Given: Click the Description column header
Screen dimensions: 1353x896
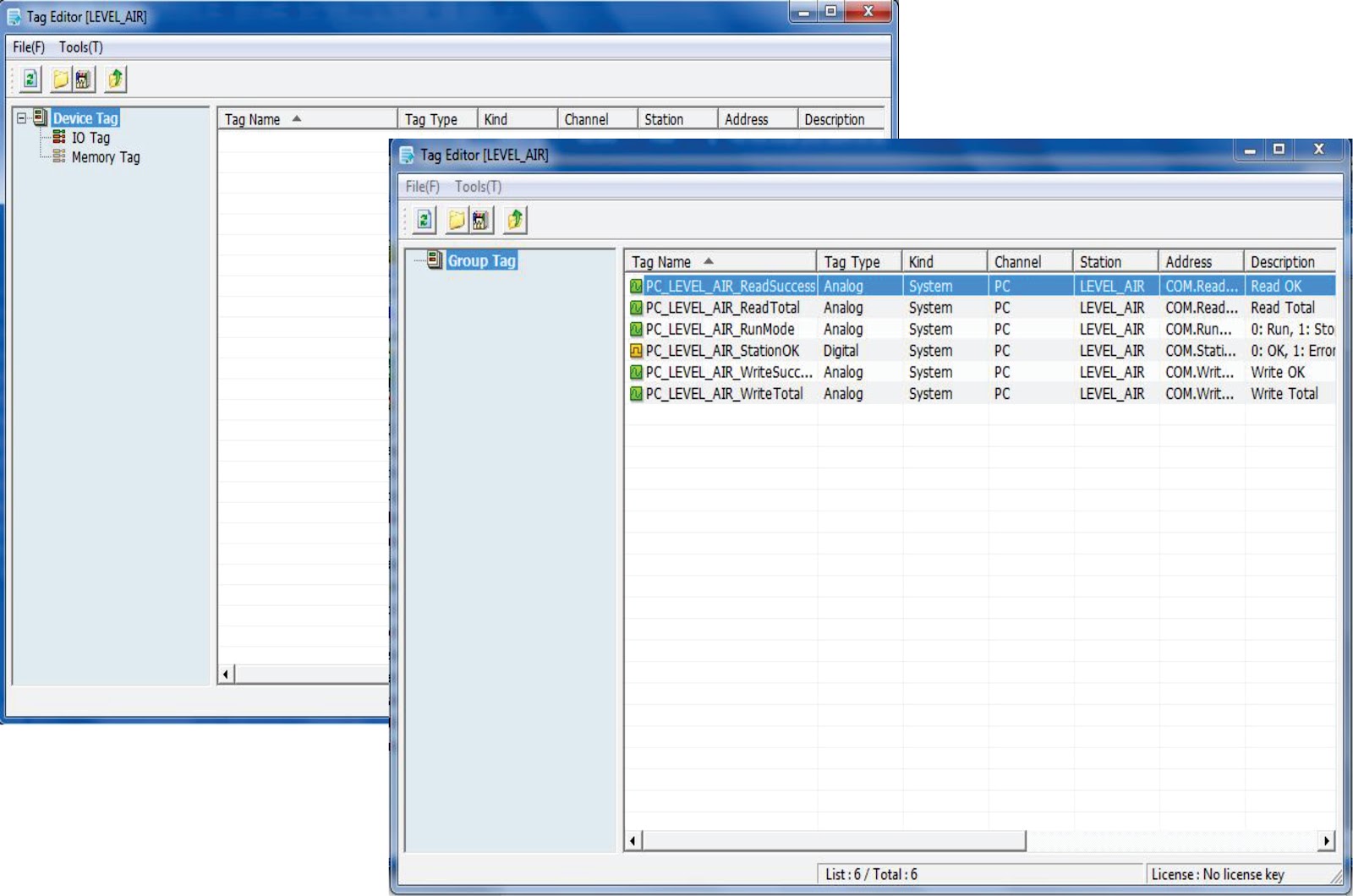Looking at the screenshot, I should tap(1285, 261).
